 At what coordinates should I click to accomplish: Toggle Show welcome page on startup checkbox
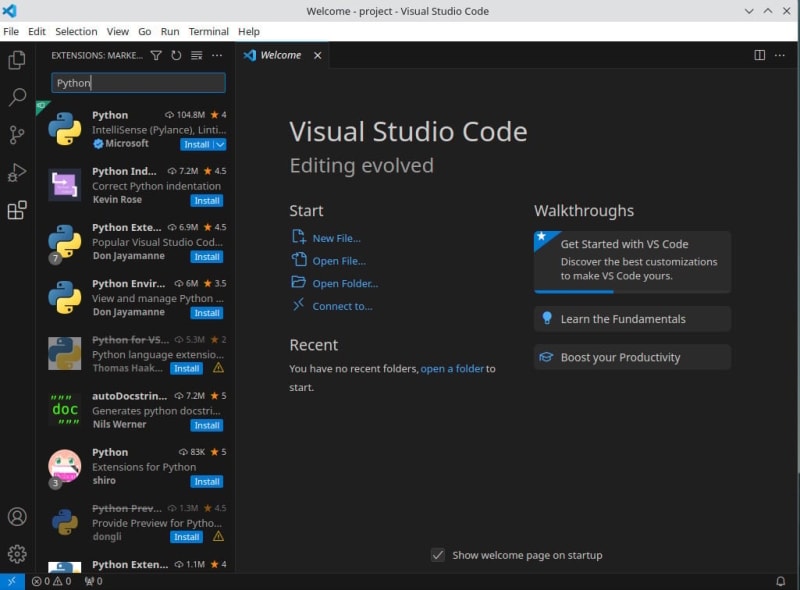click(x=438, y=555)
